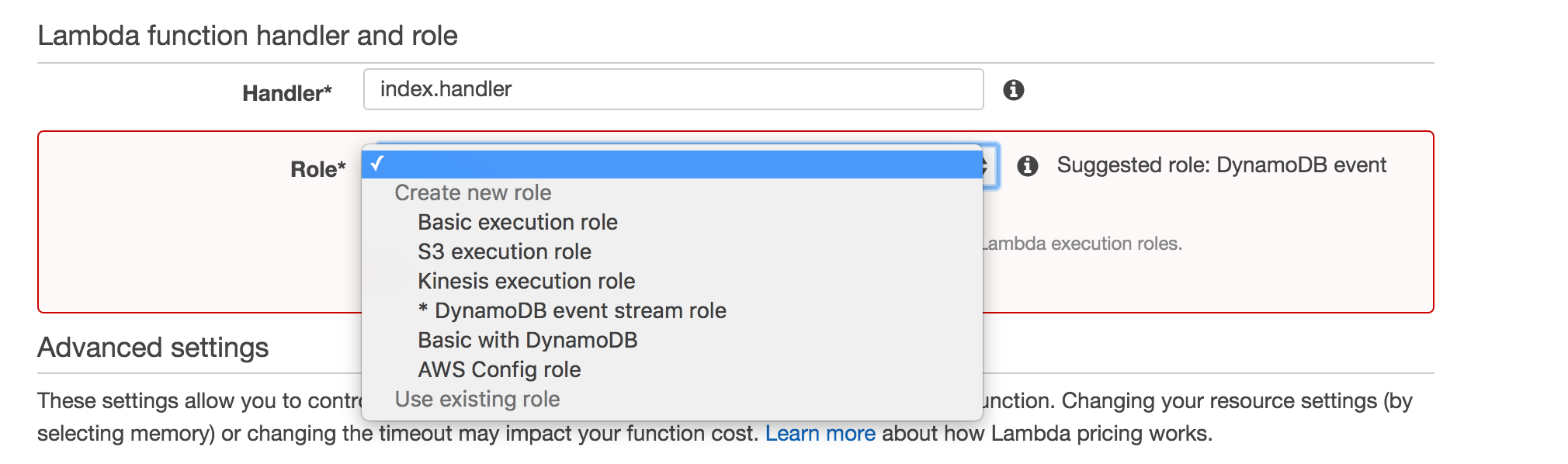Click the checkmark on the blank selected option
Image resolution: width=1568 pixels, height=464 pixels.
377,164
